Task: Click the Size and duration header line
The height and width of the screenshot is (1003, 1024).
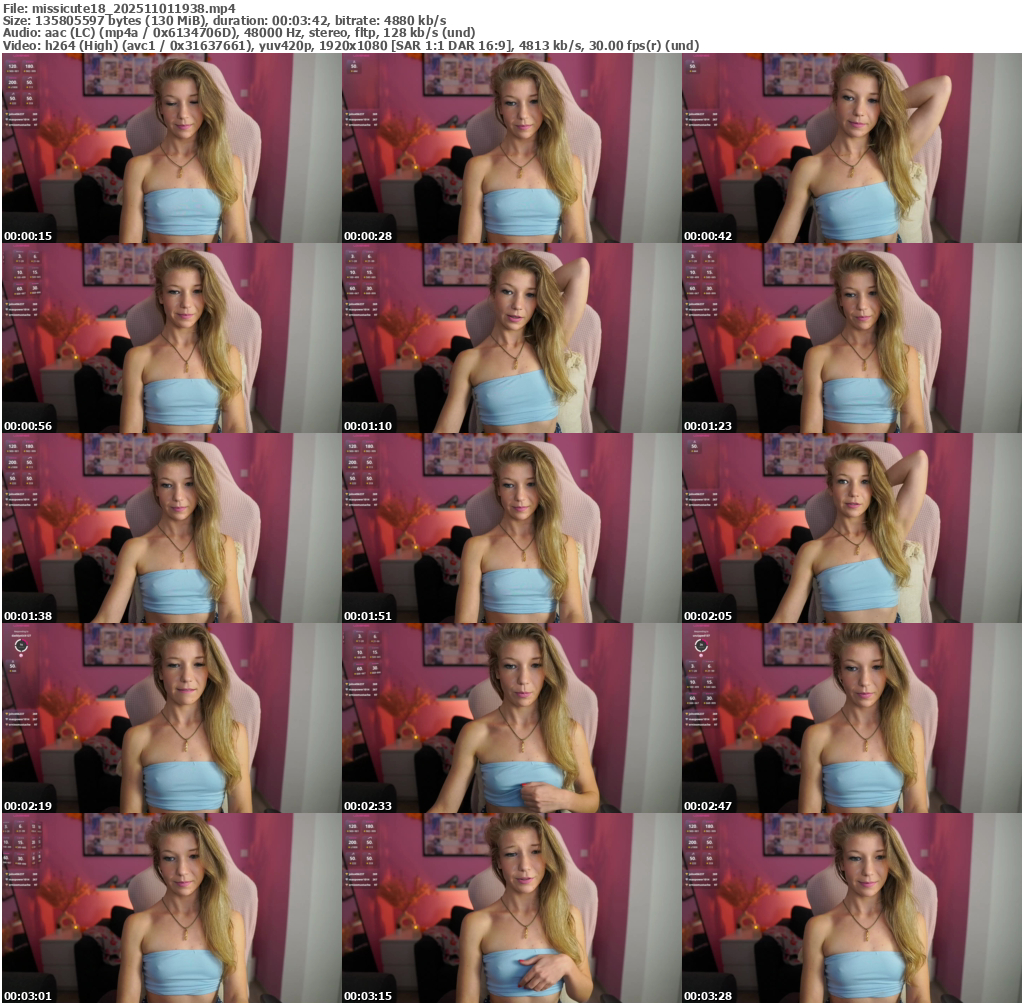Action: click(225, 20)
